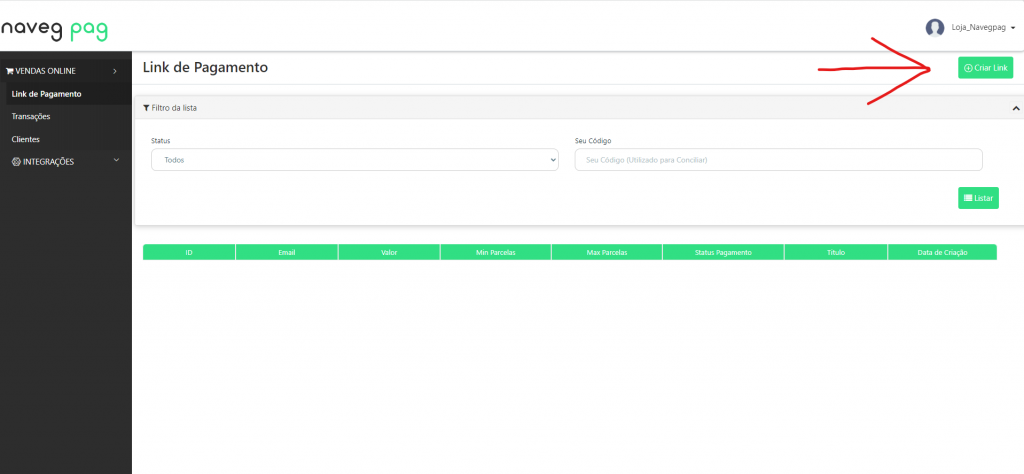Click the Data de Criação column header
This screenshot has width=1024, height=474.
tap(942, 252)
